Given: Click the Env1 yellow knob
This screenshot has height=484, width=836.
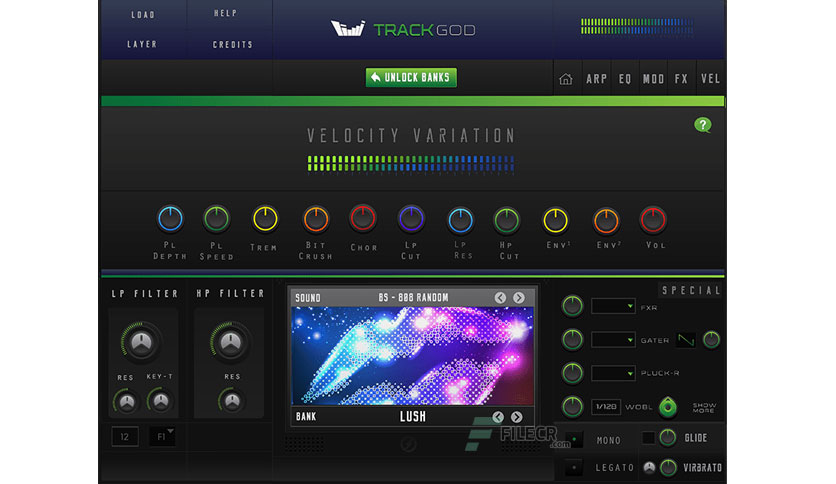Looking at the screenshot, I should 556,221.
